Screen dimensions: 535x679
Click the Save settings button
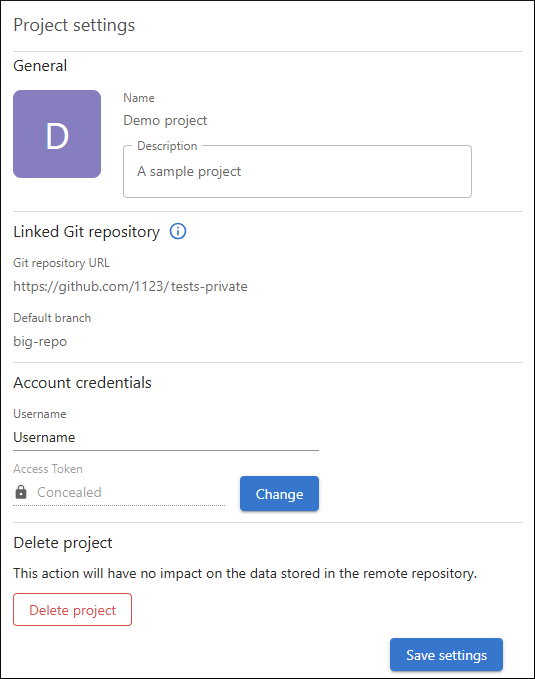pos(446,655)
